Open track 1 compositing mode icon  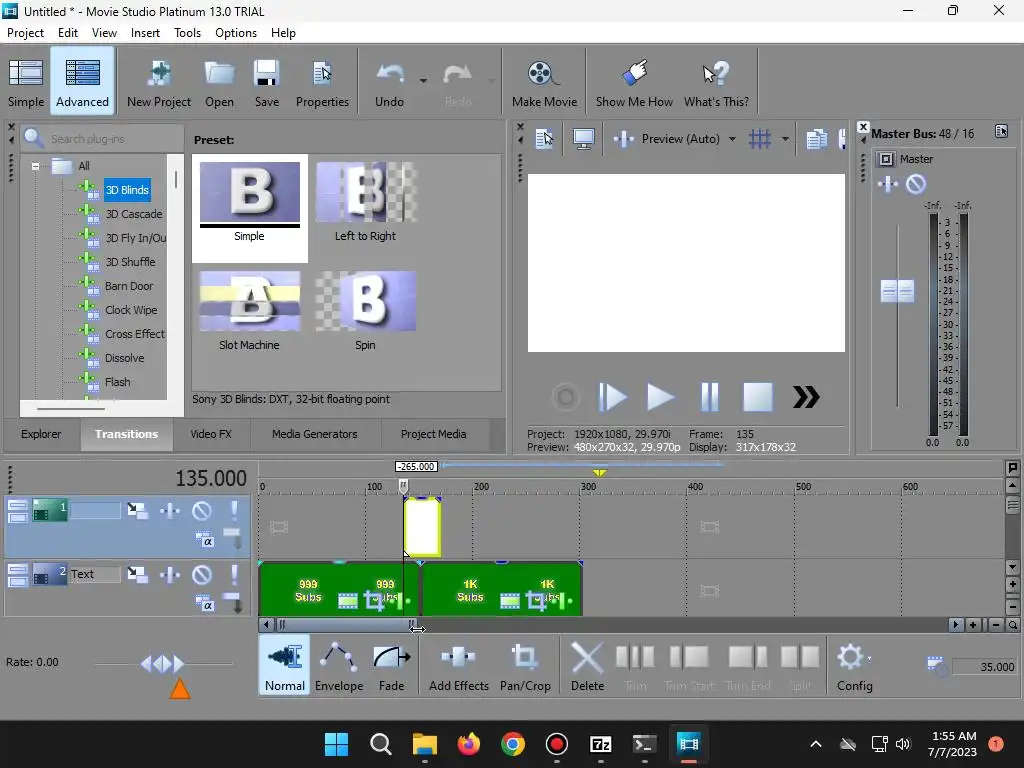[x=204, y=540]
